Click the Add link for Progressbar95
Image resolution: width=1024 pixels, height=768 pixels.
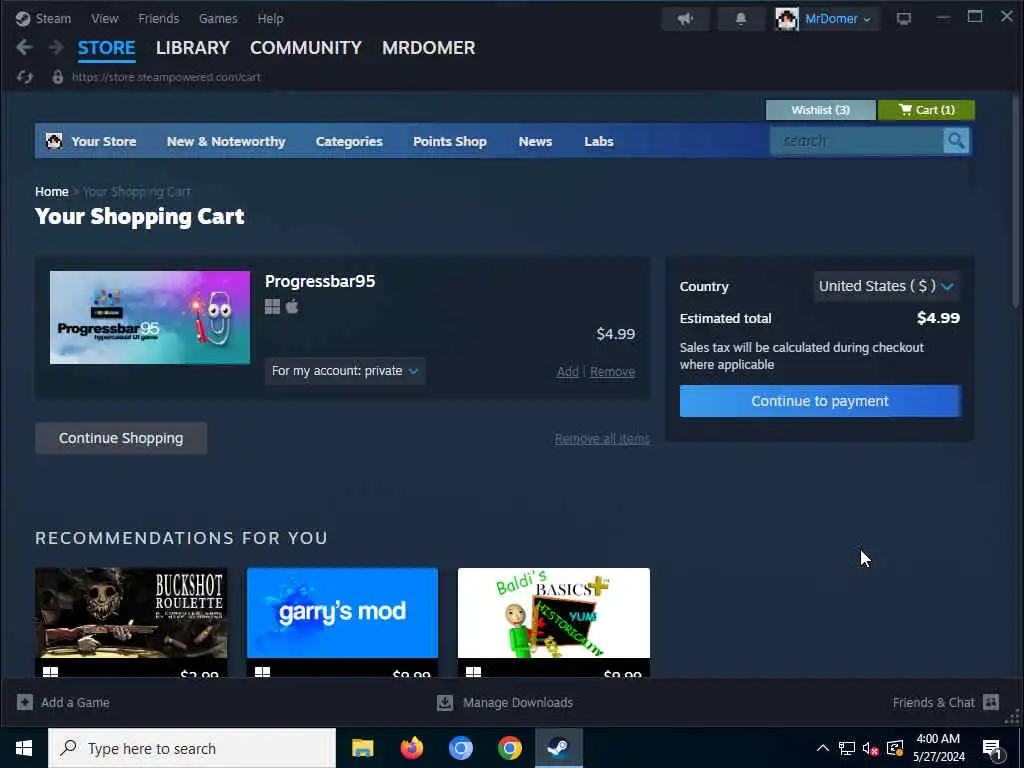pos(568,372)
